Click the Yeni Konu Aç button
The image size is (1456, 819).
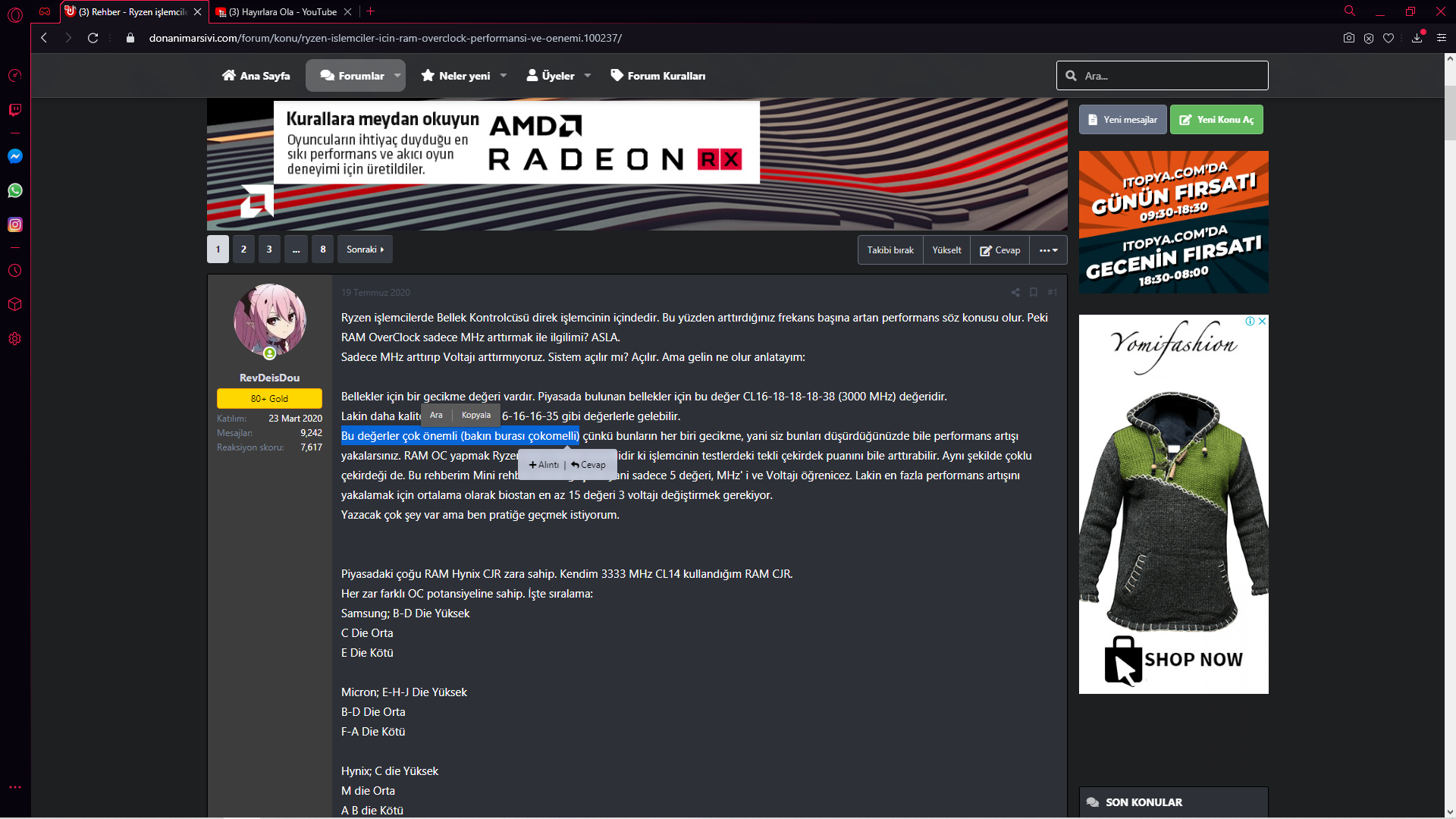pos(1216,120)
